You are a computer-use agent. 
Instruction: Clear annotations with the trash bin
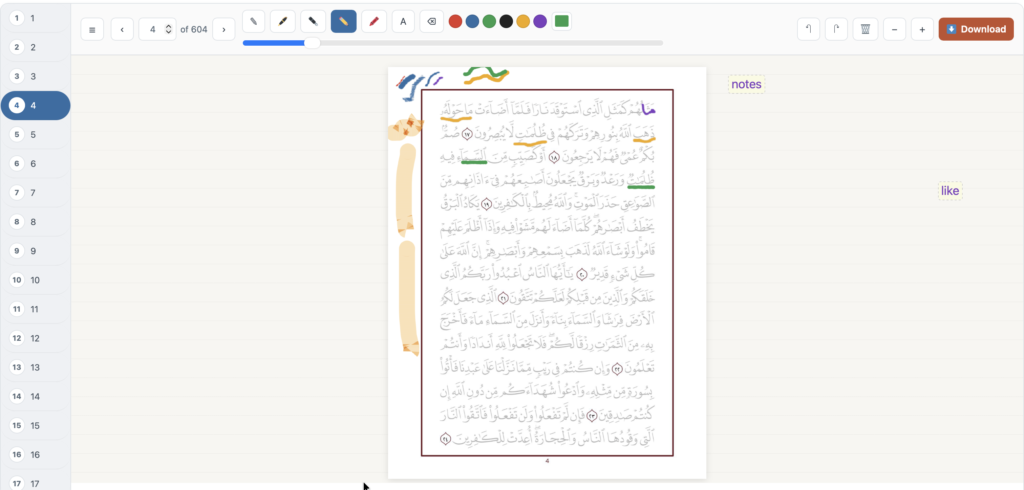point(865,29)
